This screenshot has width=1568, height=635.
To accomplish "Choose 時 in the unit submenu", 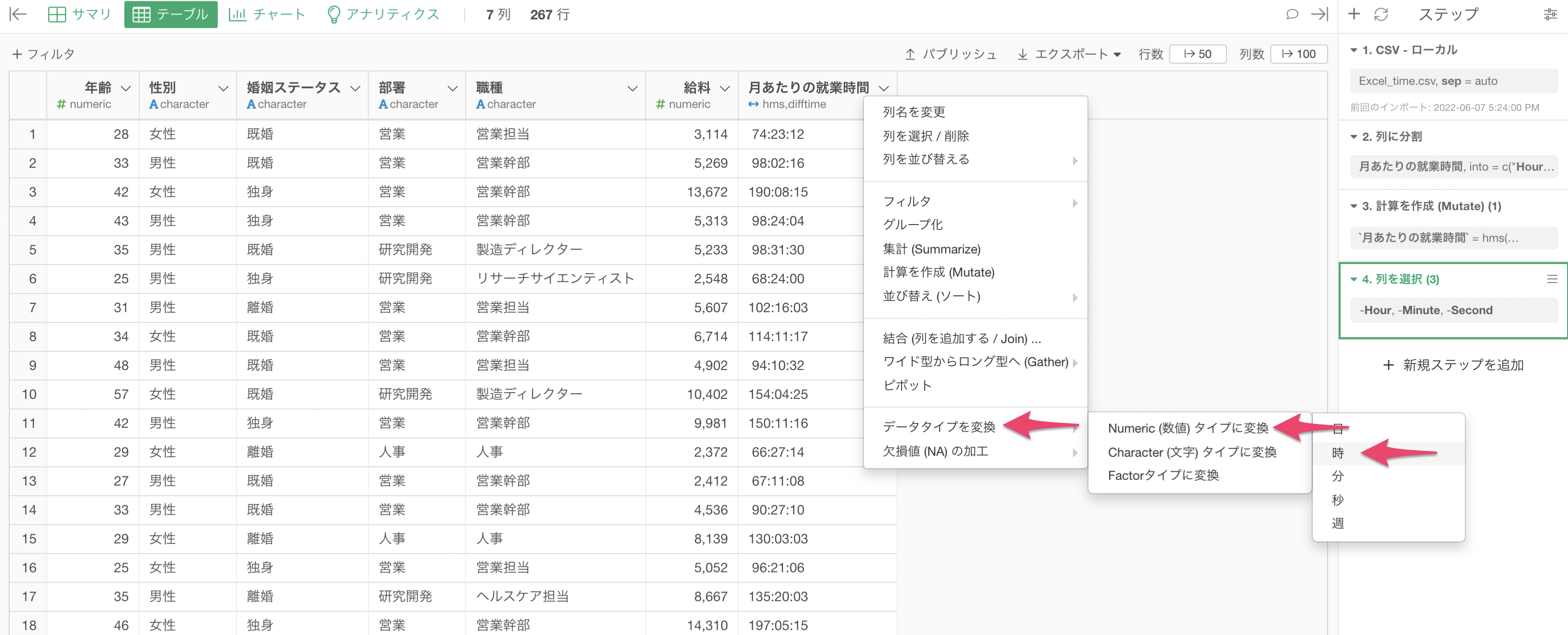I will (1388, 453).
